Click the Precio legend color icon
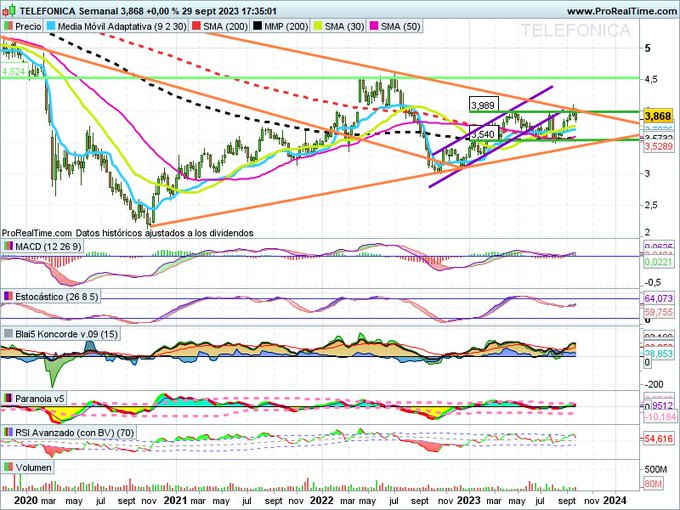Image resolution: width=680 pixels, height=510 pixels. (x=8, y=26)
